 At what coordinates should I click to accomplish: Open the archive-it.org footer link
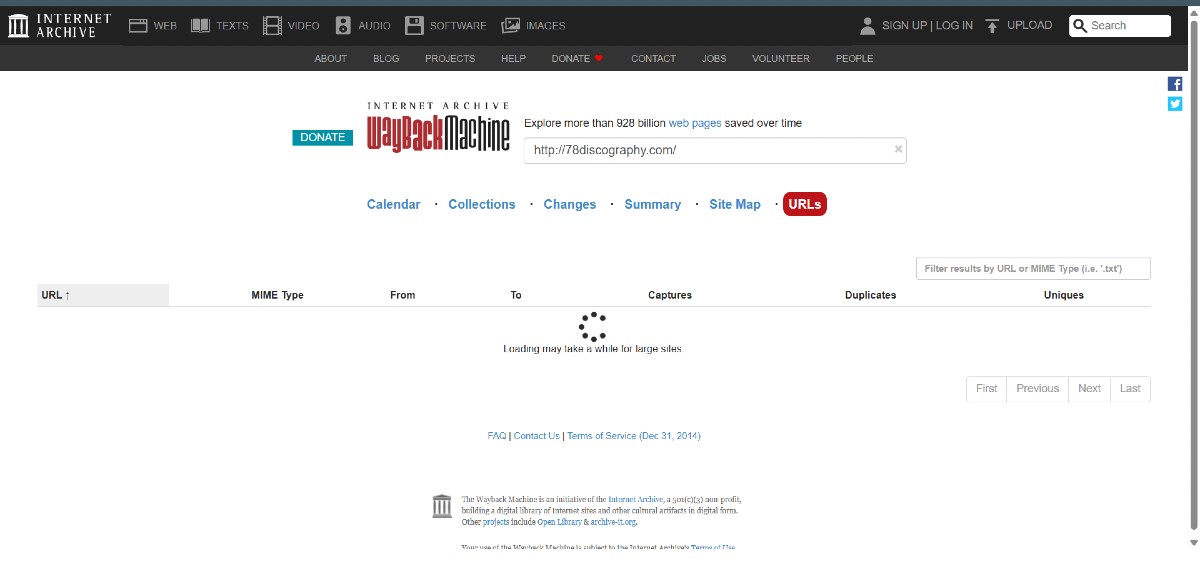tap(613, 522)
